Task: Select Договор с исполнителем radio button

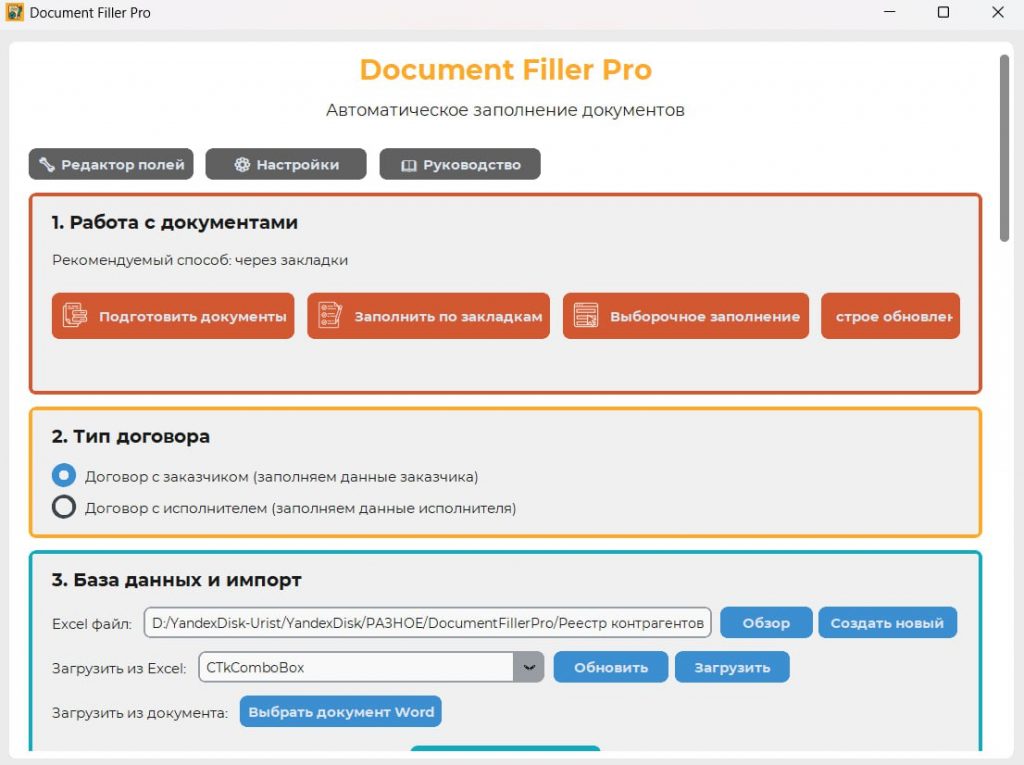Action: point(64,508)
